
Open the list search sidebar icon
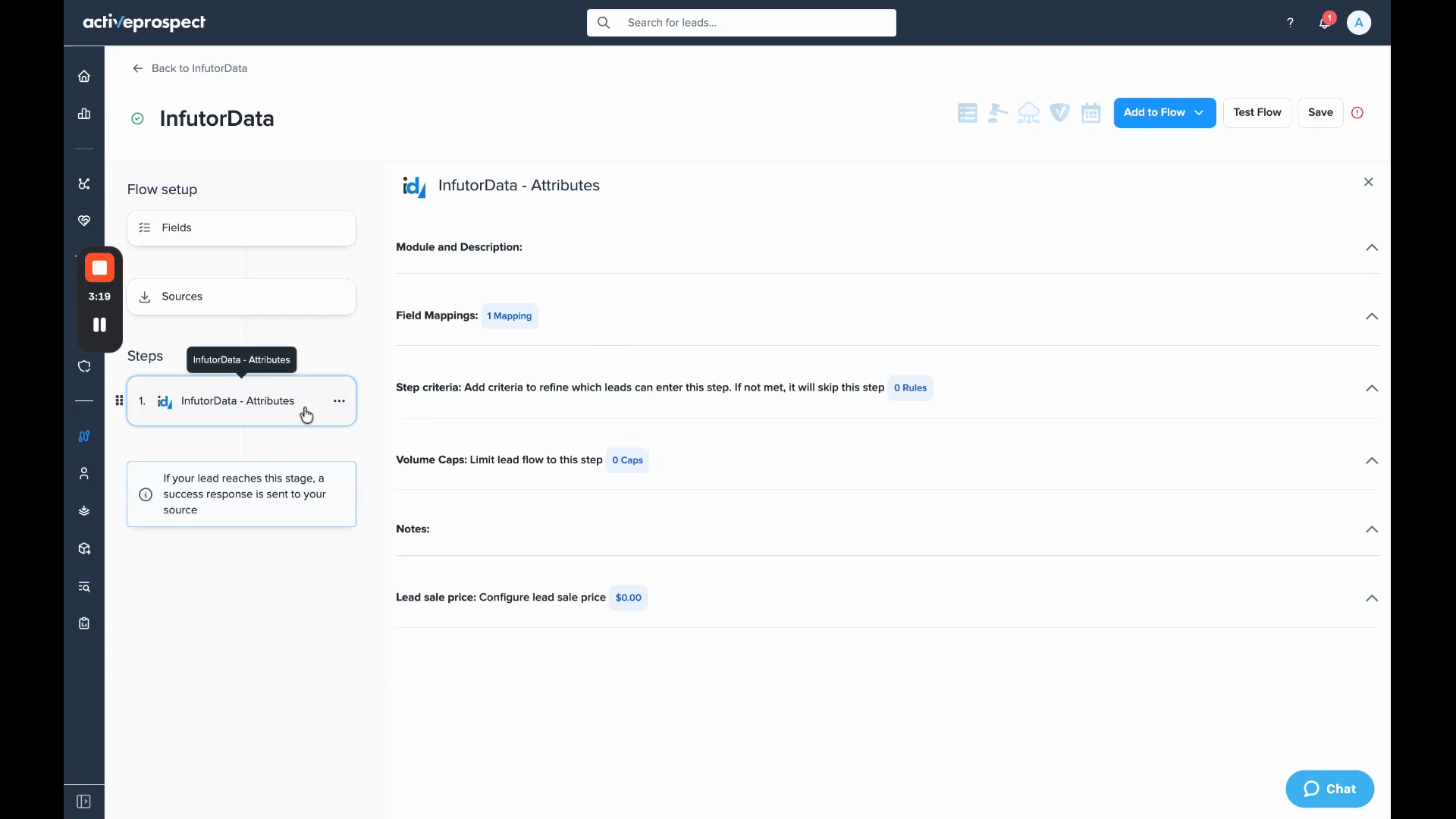pyautogui.click(x=84, y=586)
